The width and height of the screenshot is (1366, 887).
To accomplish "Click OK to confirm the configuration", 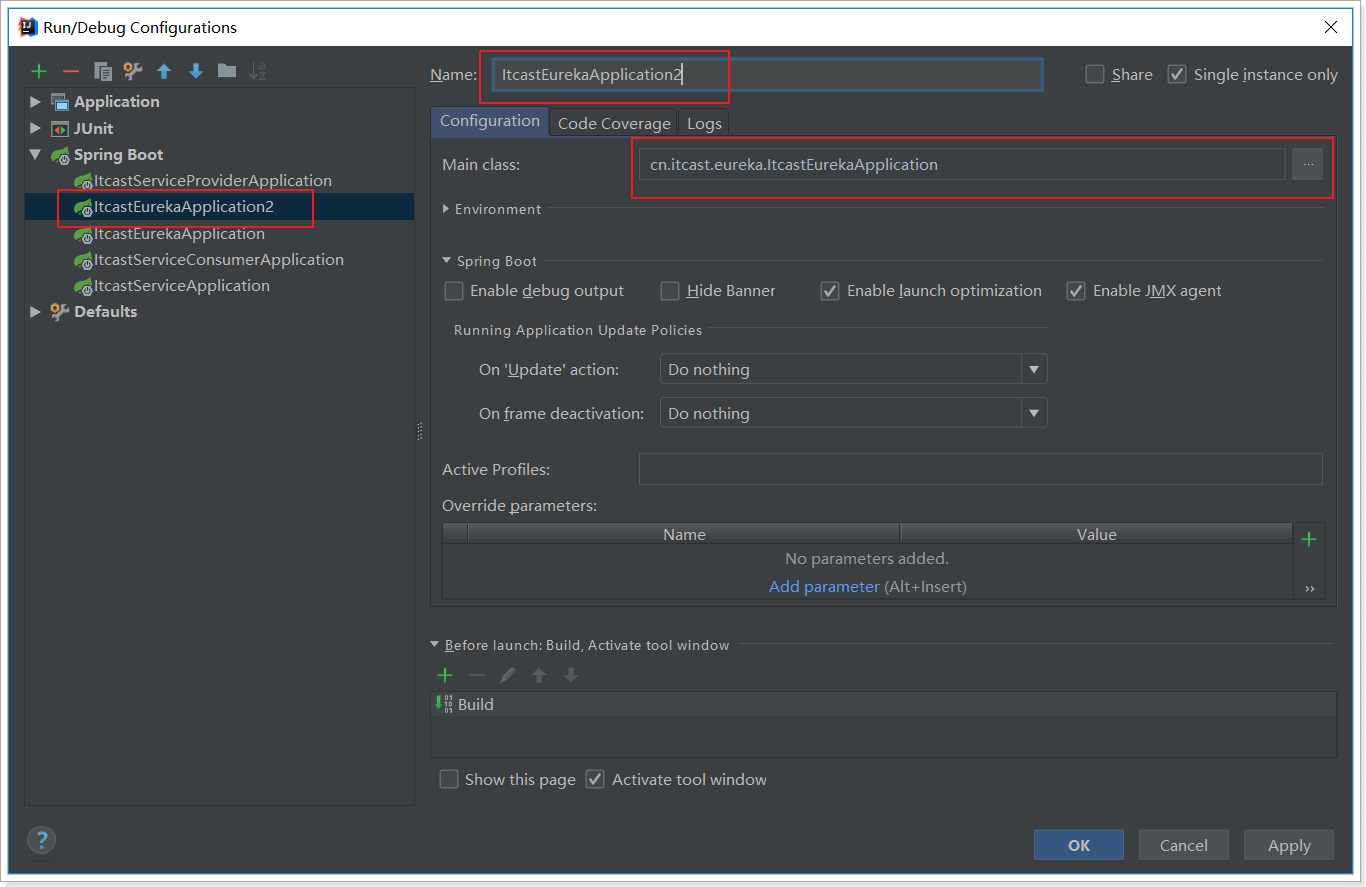I will (1079, 845).
